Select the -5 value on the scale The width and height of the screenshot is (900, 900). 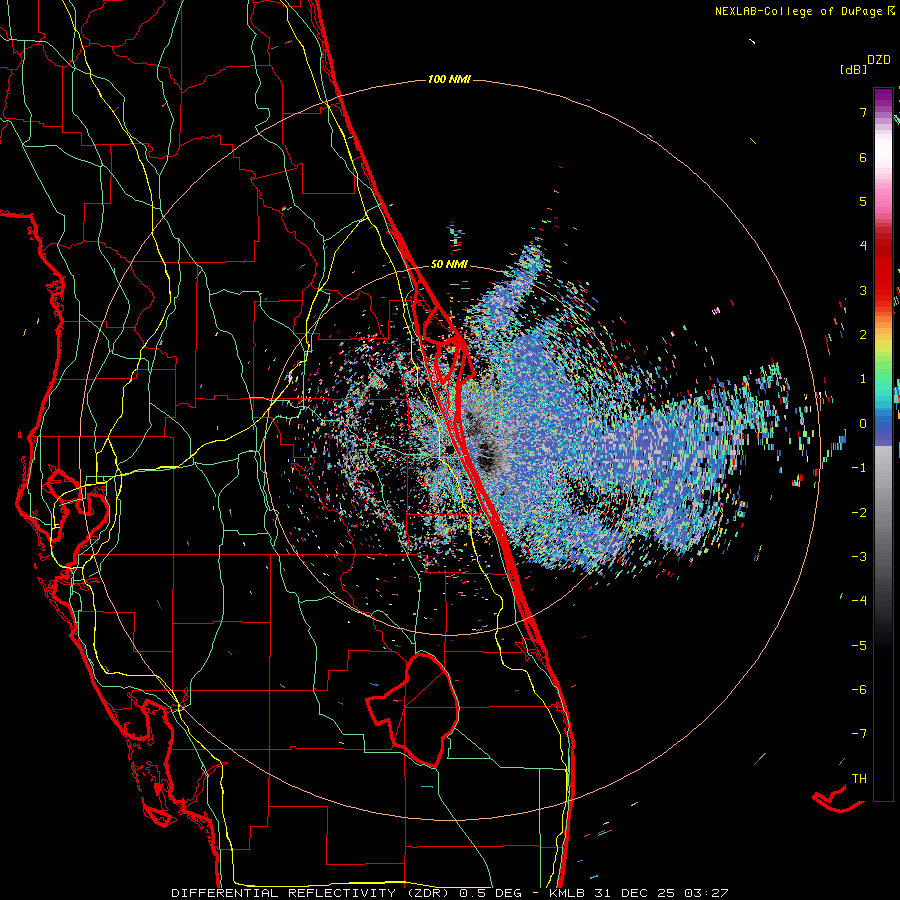click(x=859, y=646)
